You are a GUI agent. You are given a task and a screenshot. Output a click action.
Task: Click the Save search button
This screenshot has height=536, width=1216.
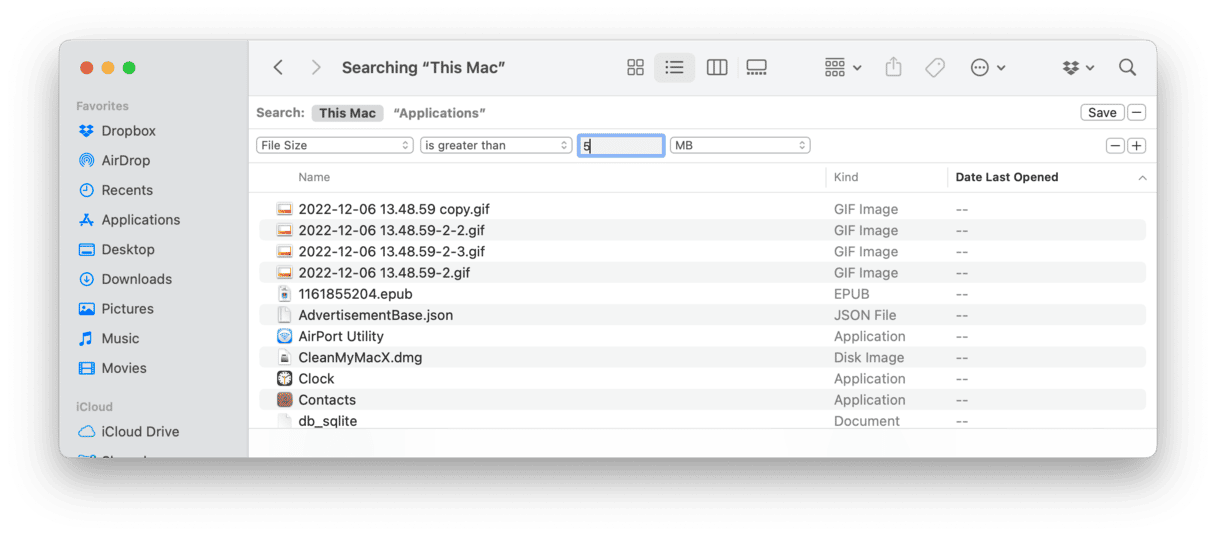(1102, 113)
